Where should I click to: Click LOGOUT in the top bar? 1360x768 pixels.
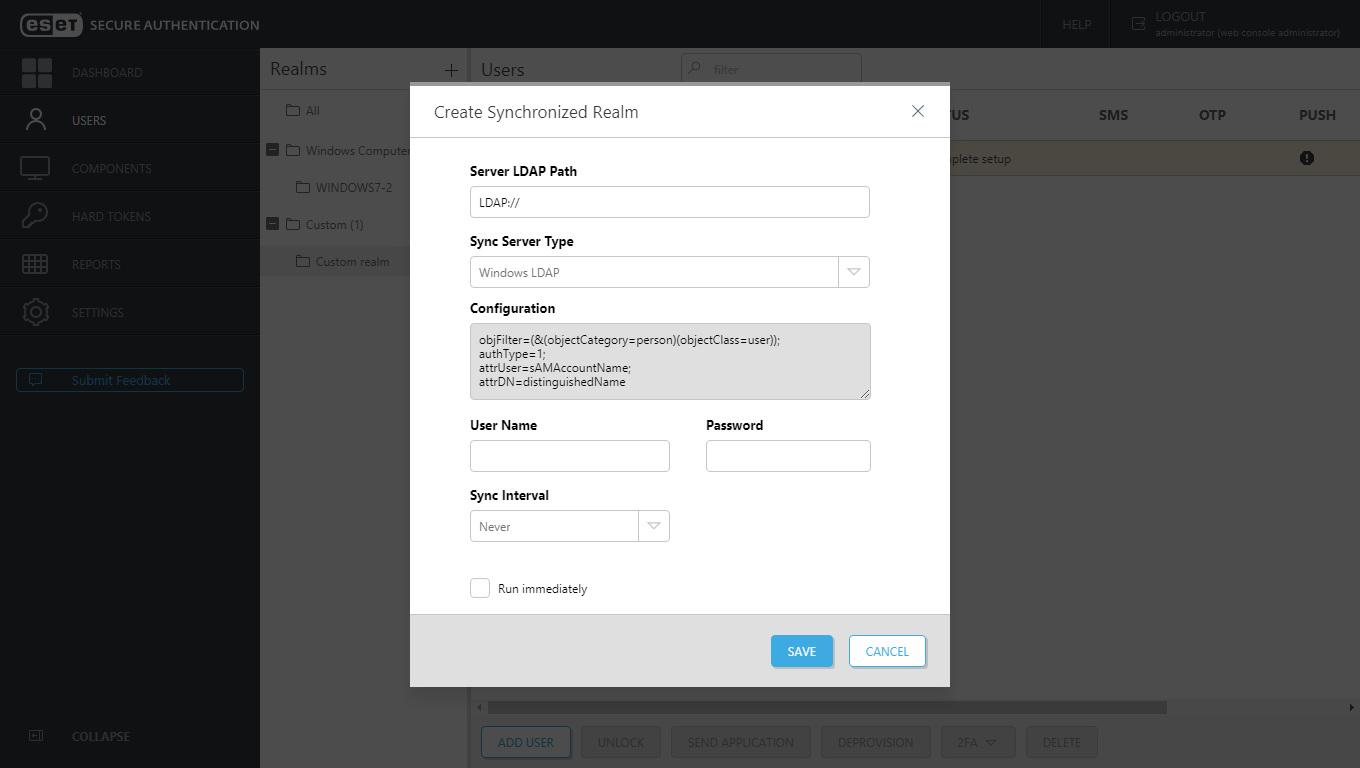coord(1180,17)
